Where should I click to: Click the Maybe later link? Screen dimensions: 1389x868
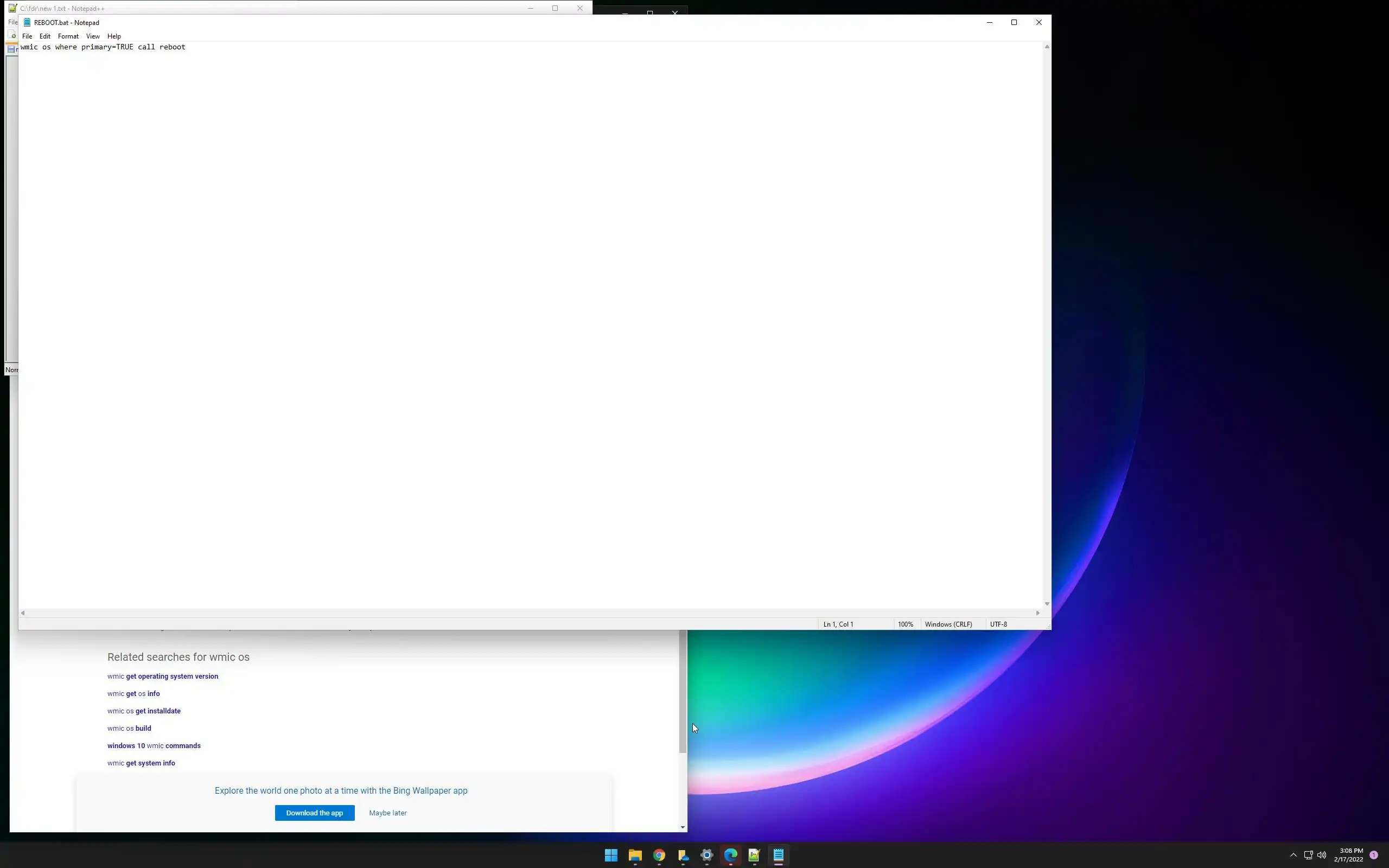click(x=387, y=813)
